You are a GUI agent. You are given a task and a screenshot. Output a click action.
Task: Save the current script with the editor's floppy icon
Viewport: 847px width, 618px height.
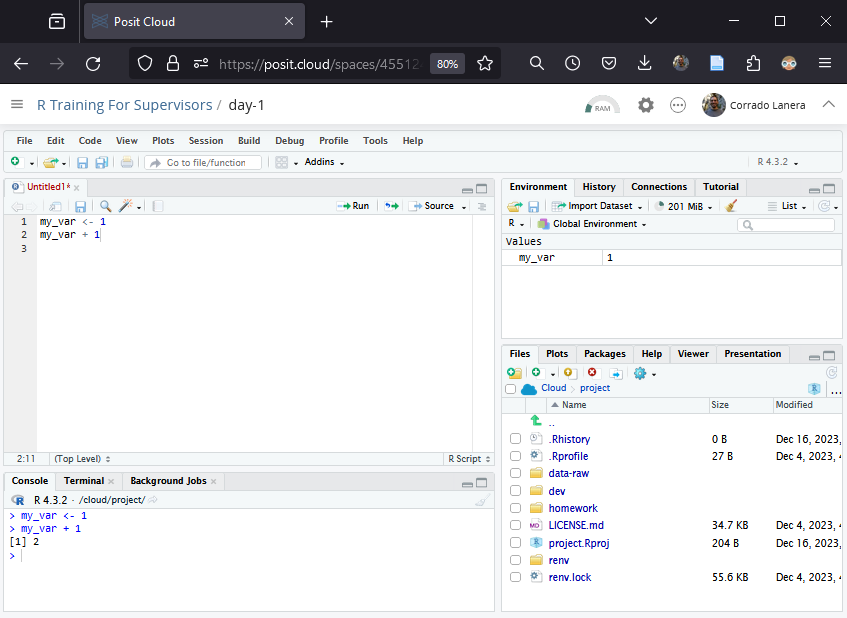80,206
